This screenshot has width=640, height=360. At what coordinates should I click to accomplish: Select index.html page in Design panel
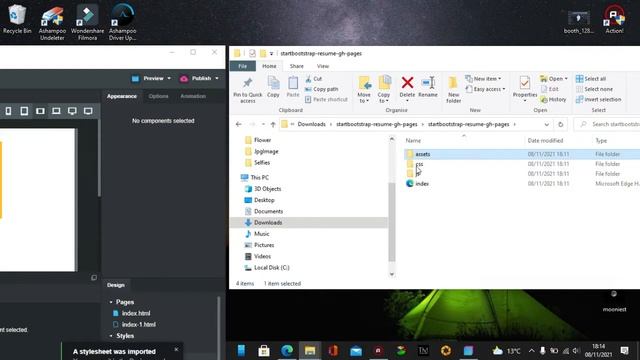click(x=136, y=313)
